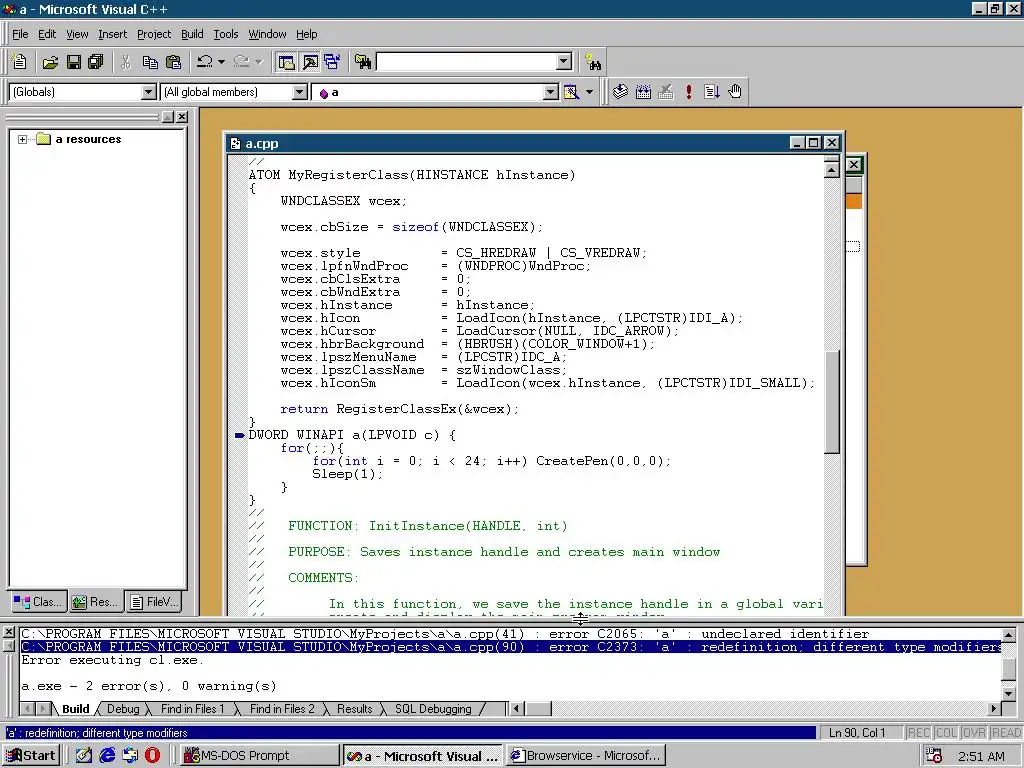Click the a.cpp vertical scrollbar thumb
This screenshot has height=768, width=1024.
831,402
